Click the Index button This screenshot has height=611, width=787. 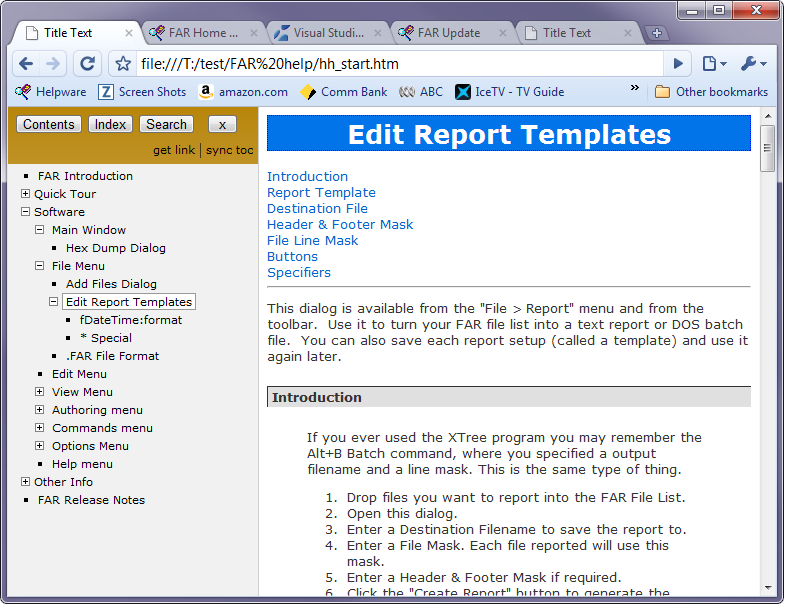[x=110, y=125]
